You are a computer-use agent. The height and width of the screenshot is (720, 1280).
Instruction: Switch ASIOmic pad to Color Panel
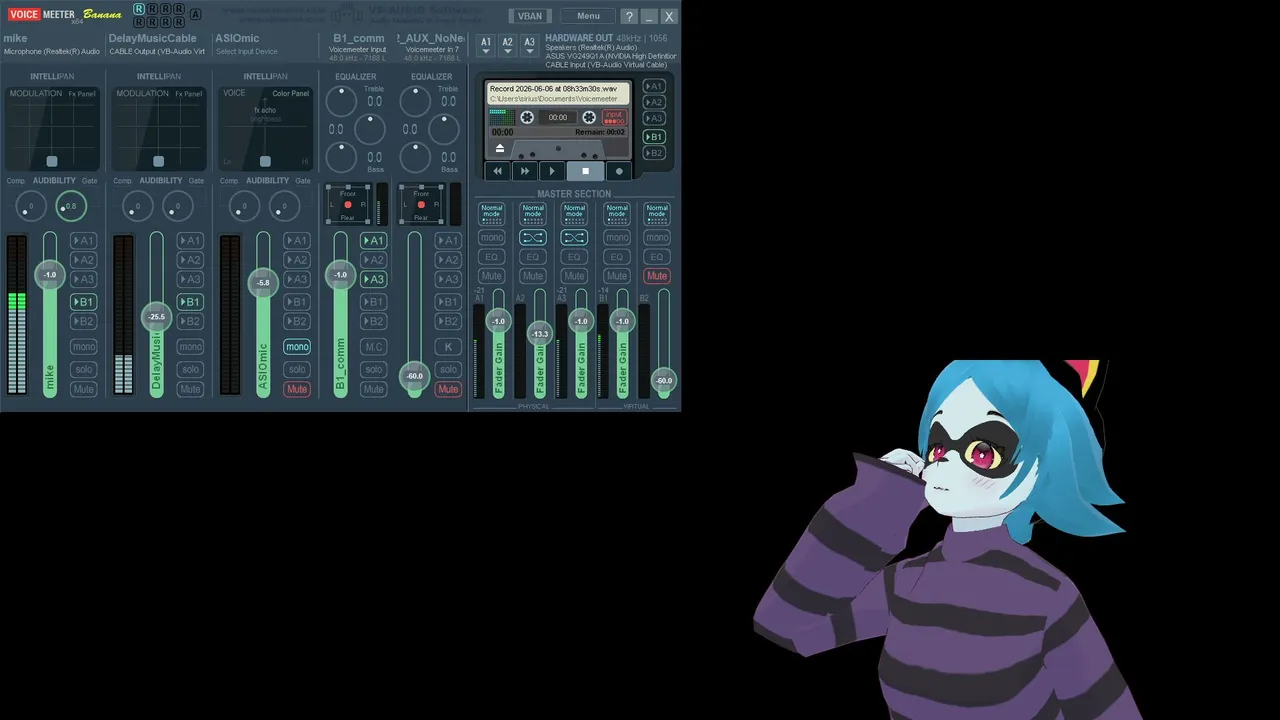click(291, 94)
